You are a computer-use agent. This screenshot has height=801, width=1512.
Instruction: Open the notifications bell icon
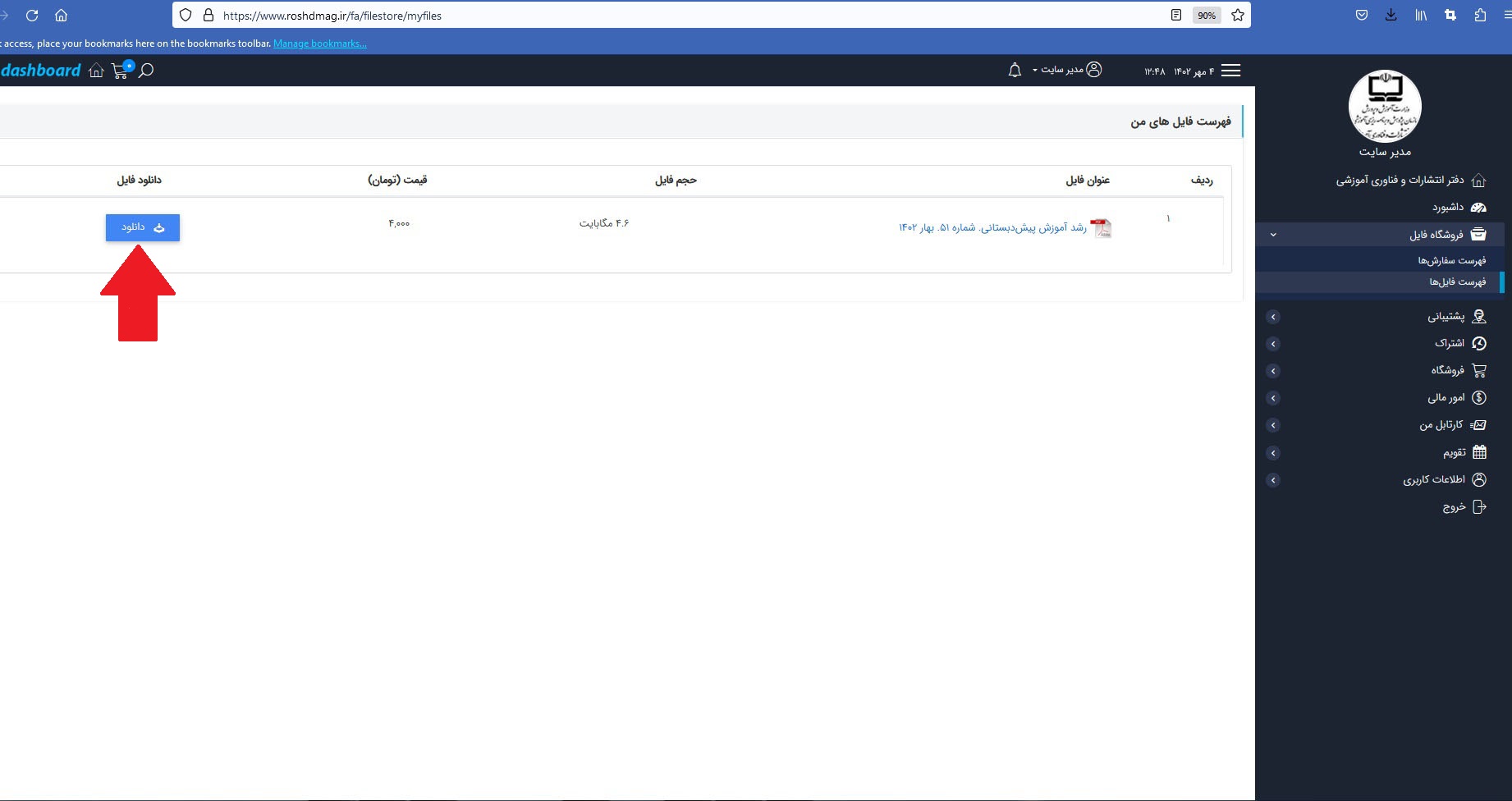click(1015, 71)
